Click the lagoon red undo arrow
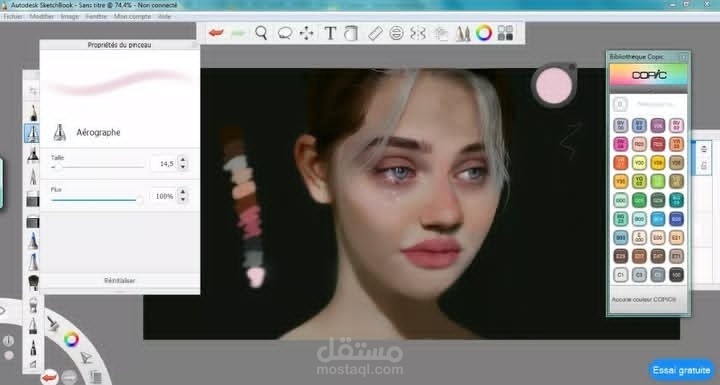This screenshot has height=385, width=720. 49,378
